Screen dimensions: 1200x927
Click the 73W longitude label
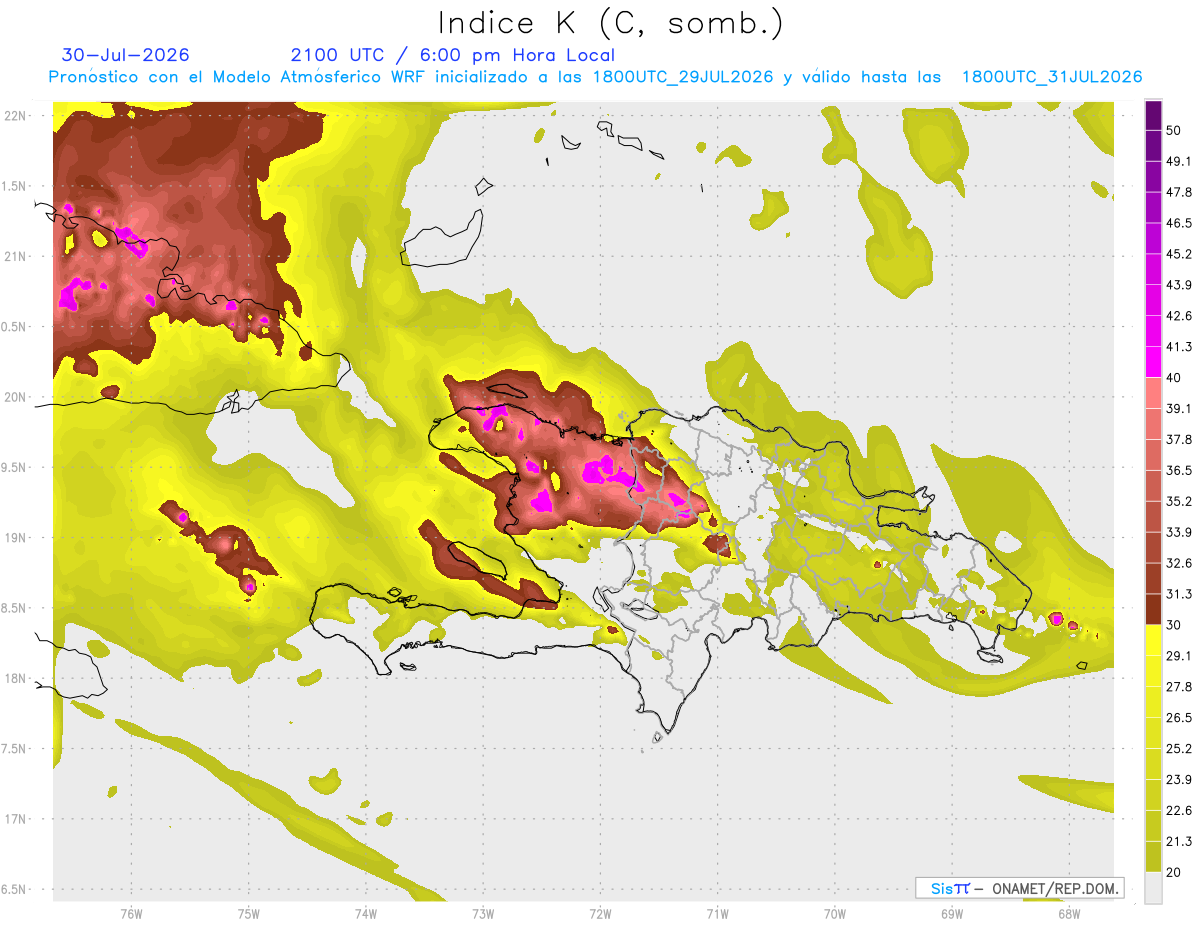pos(483,913)
